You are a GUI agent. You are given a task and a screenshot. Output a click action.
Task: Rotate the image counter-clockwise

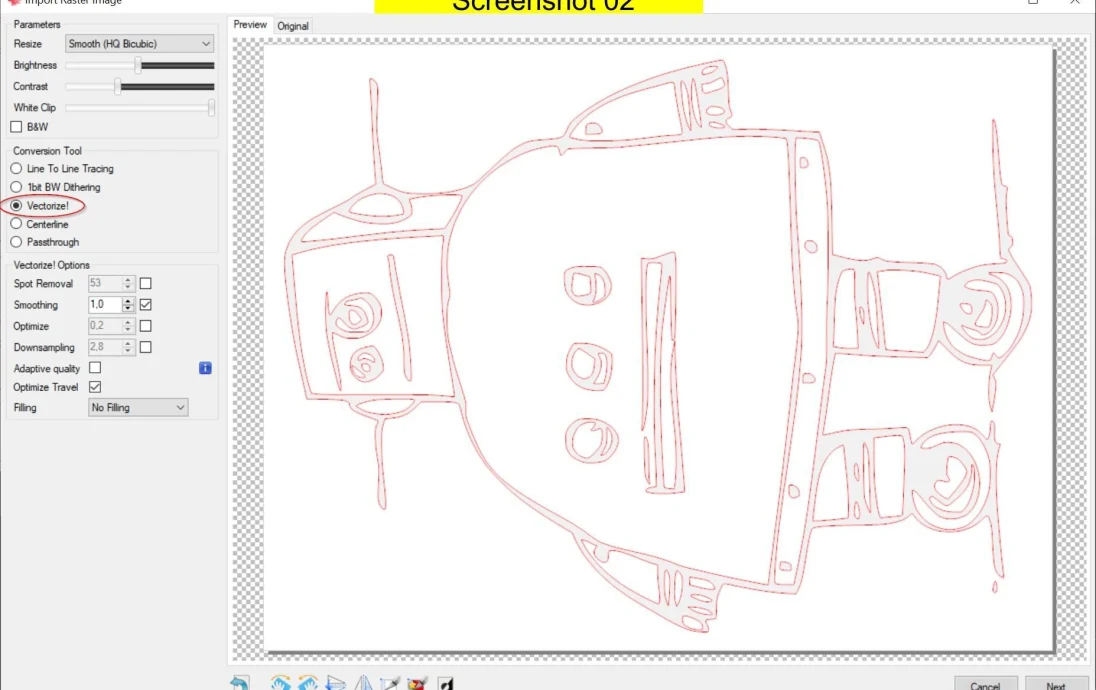point(308,684)
